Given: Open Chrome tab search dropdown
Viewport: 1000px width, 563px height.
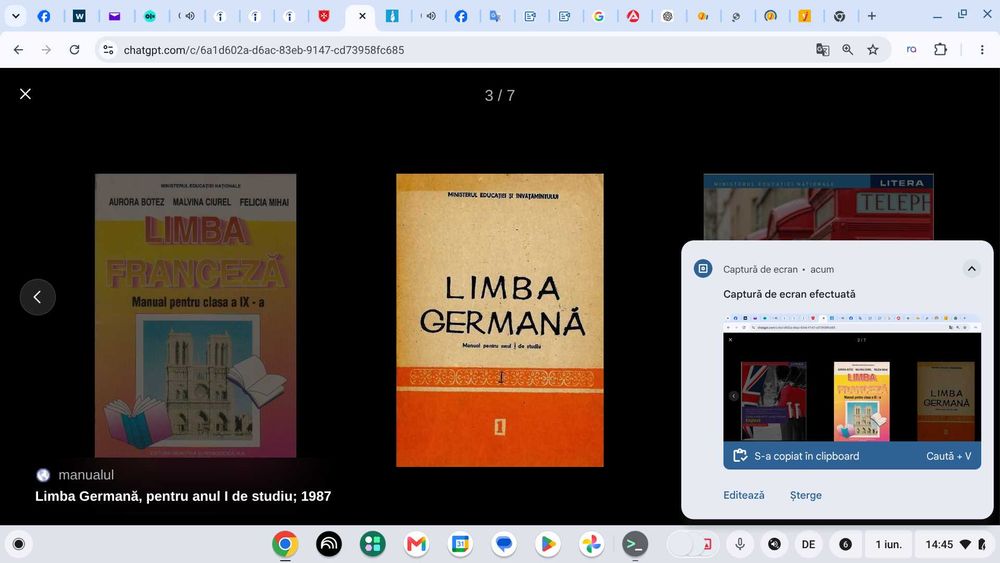Looking at the screenshot, I should [15, 16].
